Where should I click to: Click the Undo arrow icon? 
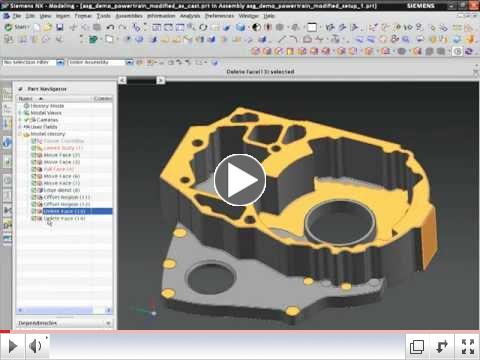pyautogui.click(x=110, y=27)
